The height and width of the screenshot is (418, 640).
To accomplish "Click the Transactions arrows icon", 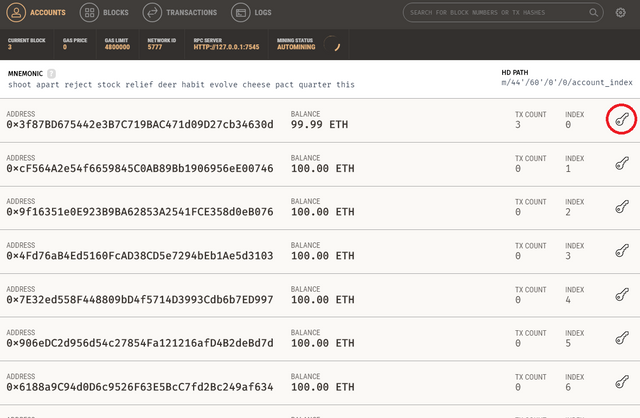I will pyautogui.click(x=152, y=13).
